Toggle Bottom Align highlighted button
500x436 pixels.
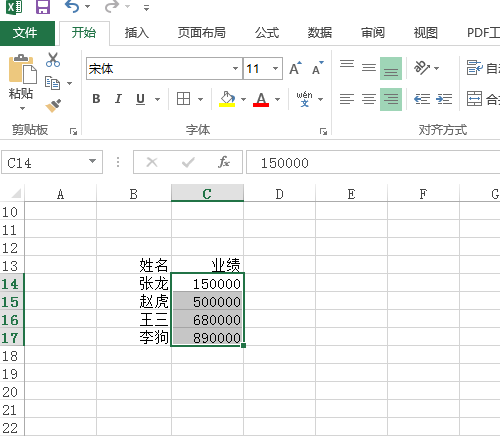(391, 68)
